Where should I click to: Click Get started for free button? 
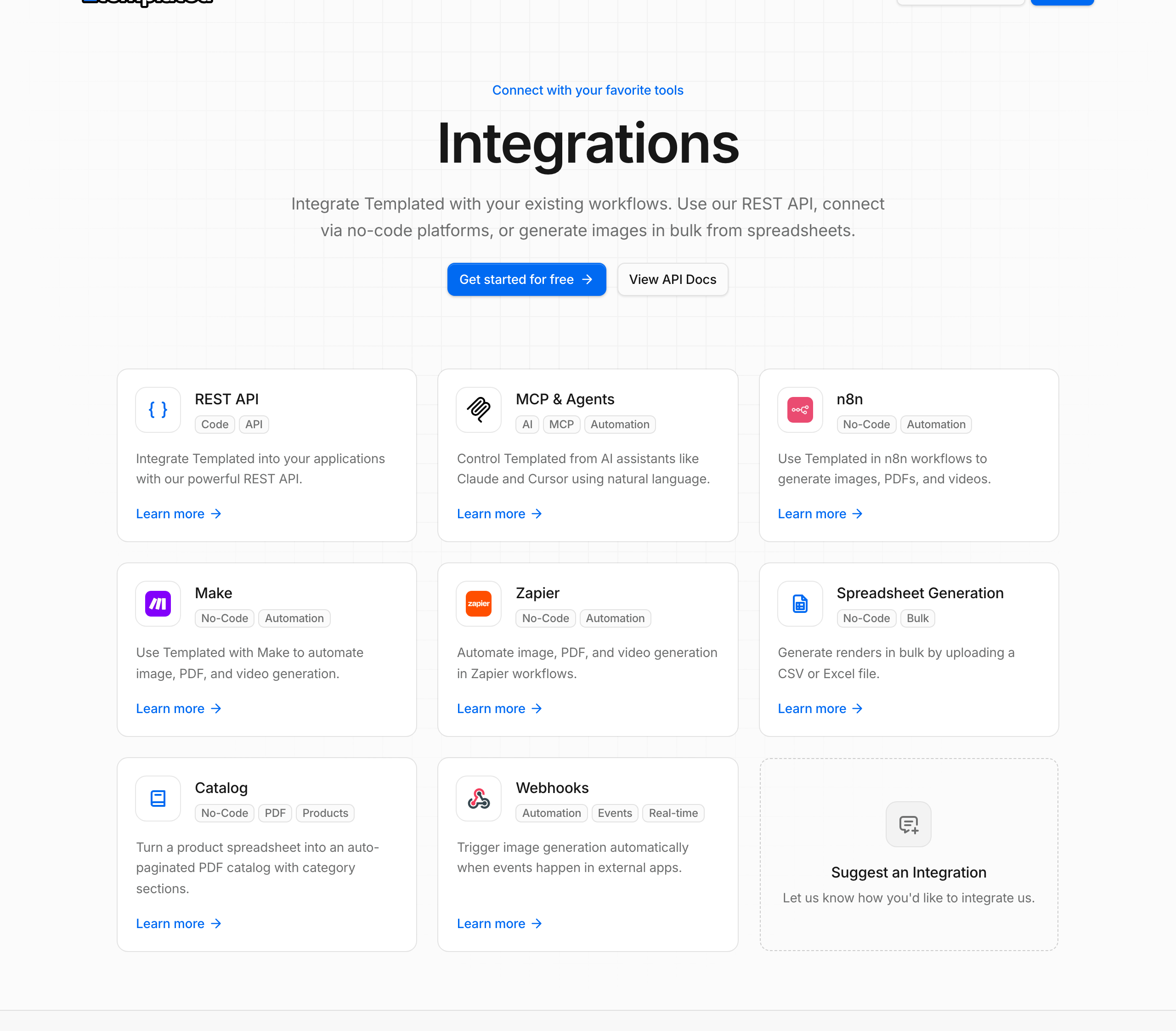click(526, 280)
